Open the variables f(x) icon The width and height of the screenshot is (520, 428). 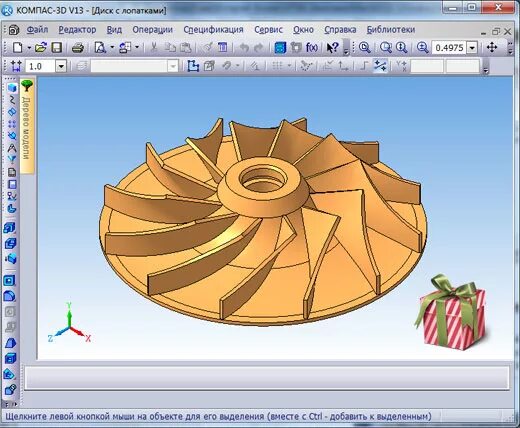coord(311,48)
